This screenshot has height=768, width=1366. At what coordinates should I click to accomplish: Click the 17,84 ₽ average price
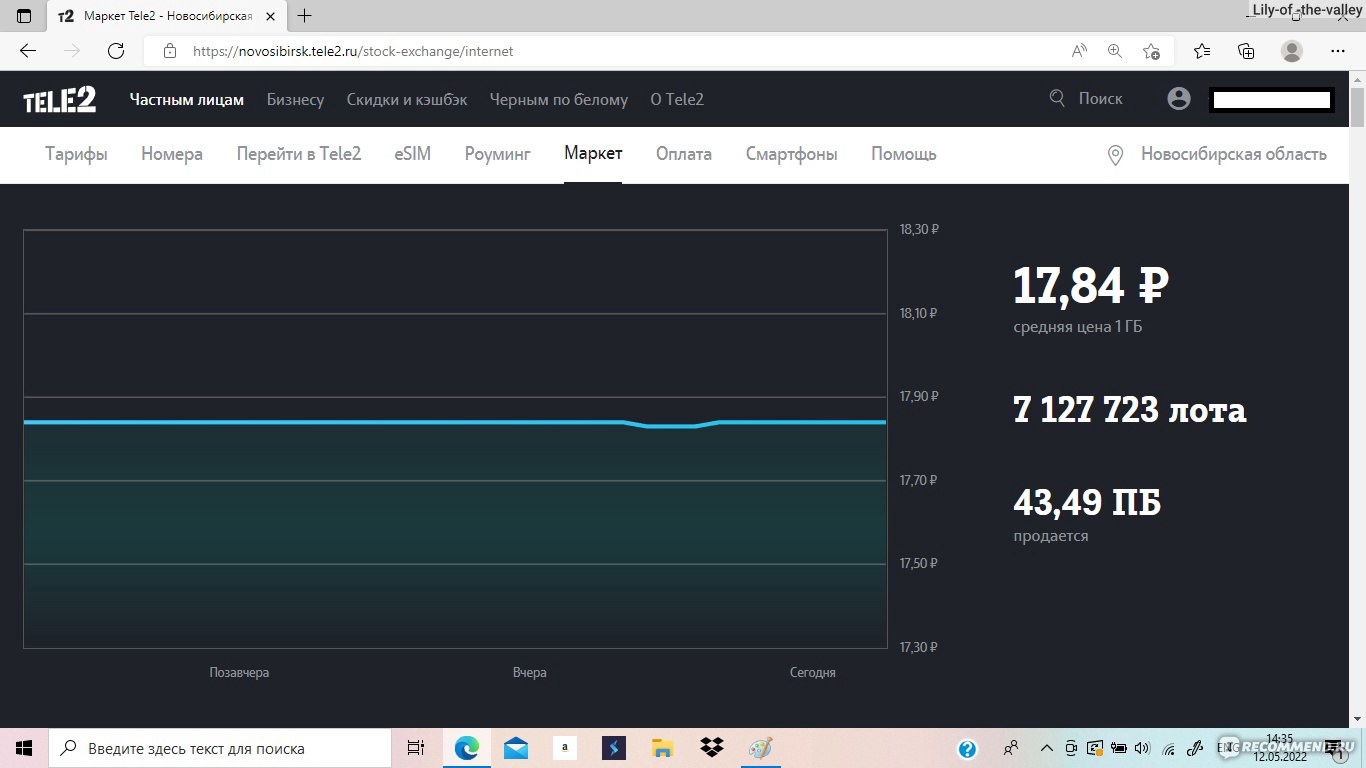tap(1091, 285)
